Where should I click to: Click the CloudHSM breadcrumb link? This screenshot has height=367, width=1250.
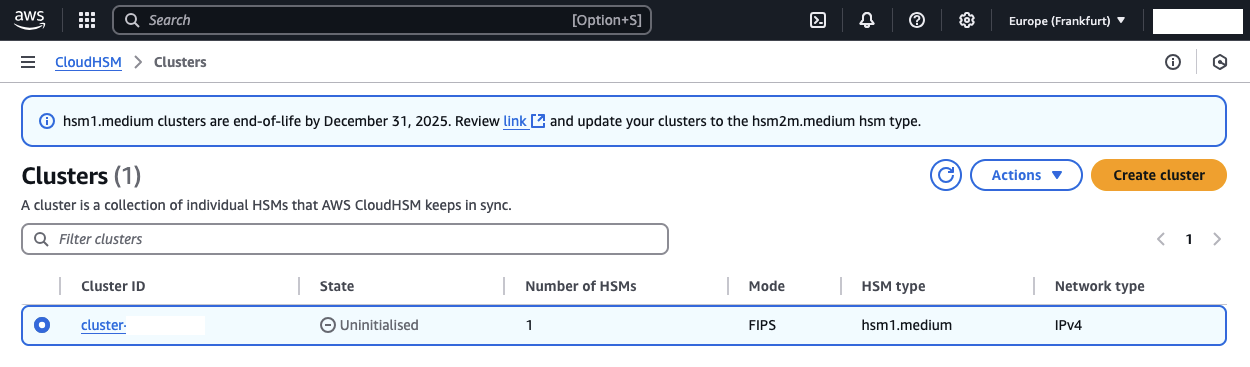tap(88, 62)
